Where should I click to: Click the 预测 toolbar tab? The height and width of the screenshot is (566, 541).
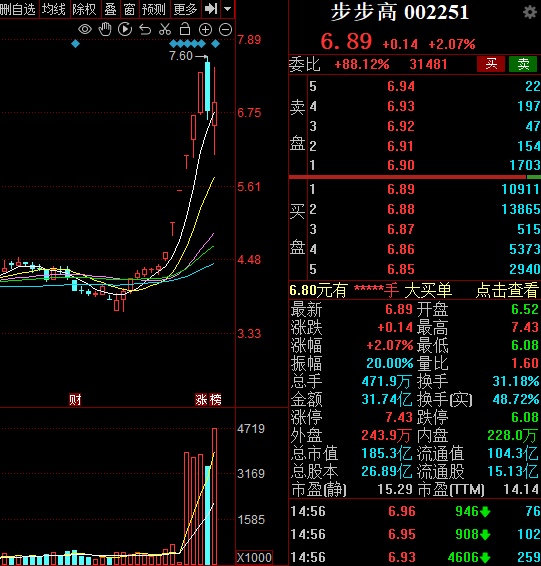coord(154,9)
